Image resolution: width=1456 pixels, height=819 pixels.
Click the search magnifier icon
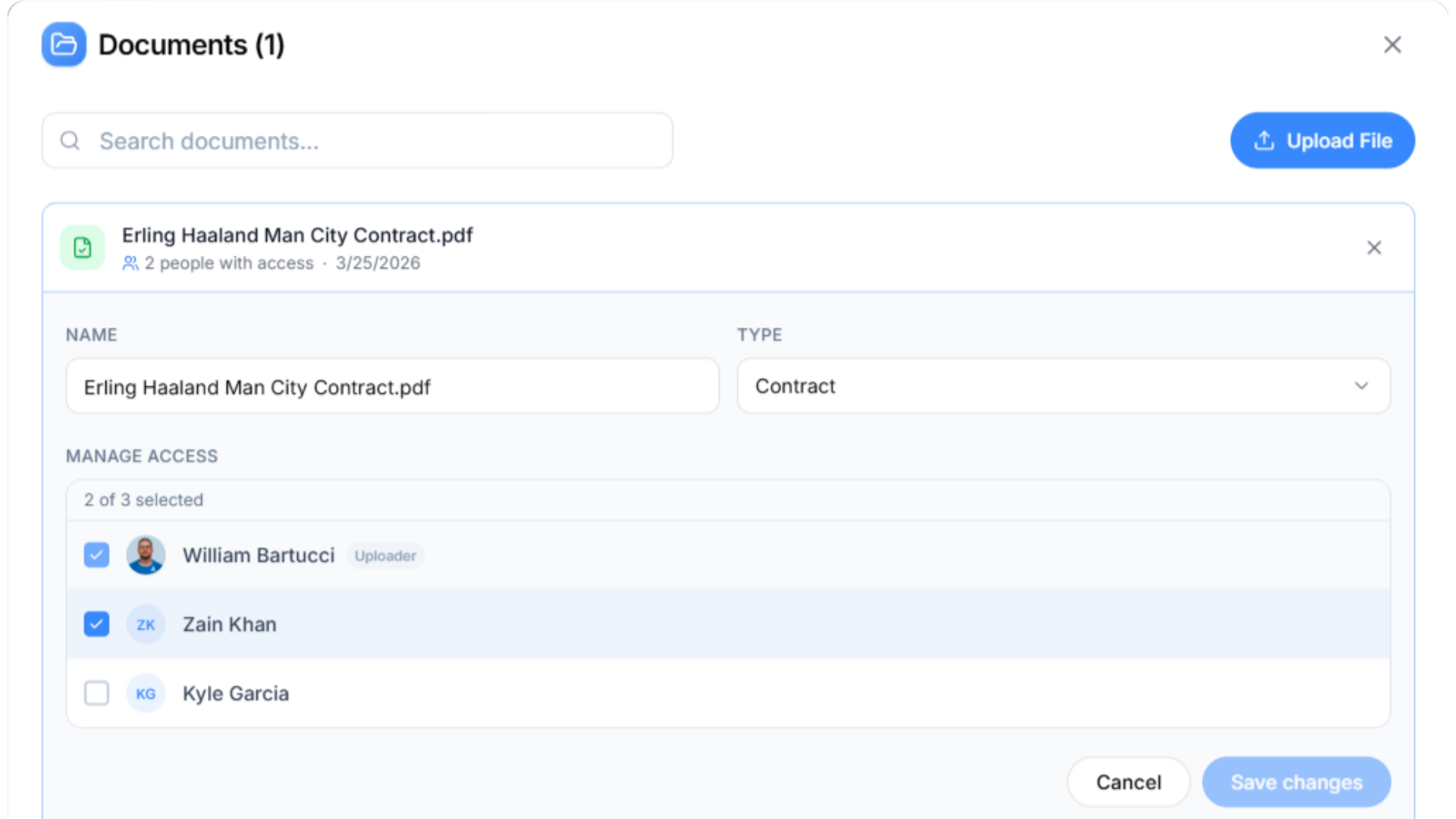coord(70,140)
